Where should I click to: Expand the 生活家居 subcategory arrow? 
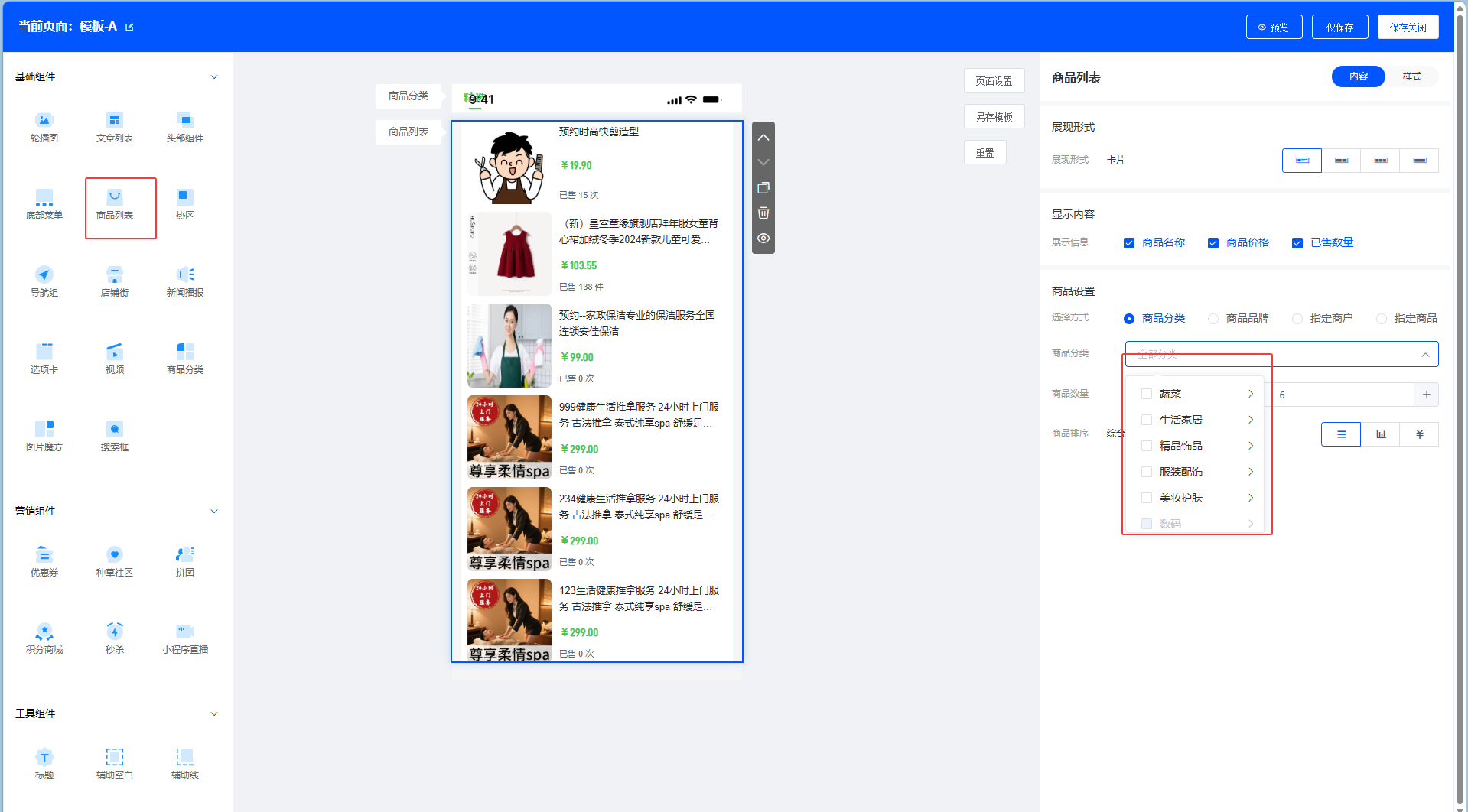(x=1251, y=420)
